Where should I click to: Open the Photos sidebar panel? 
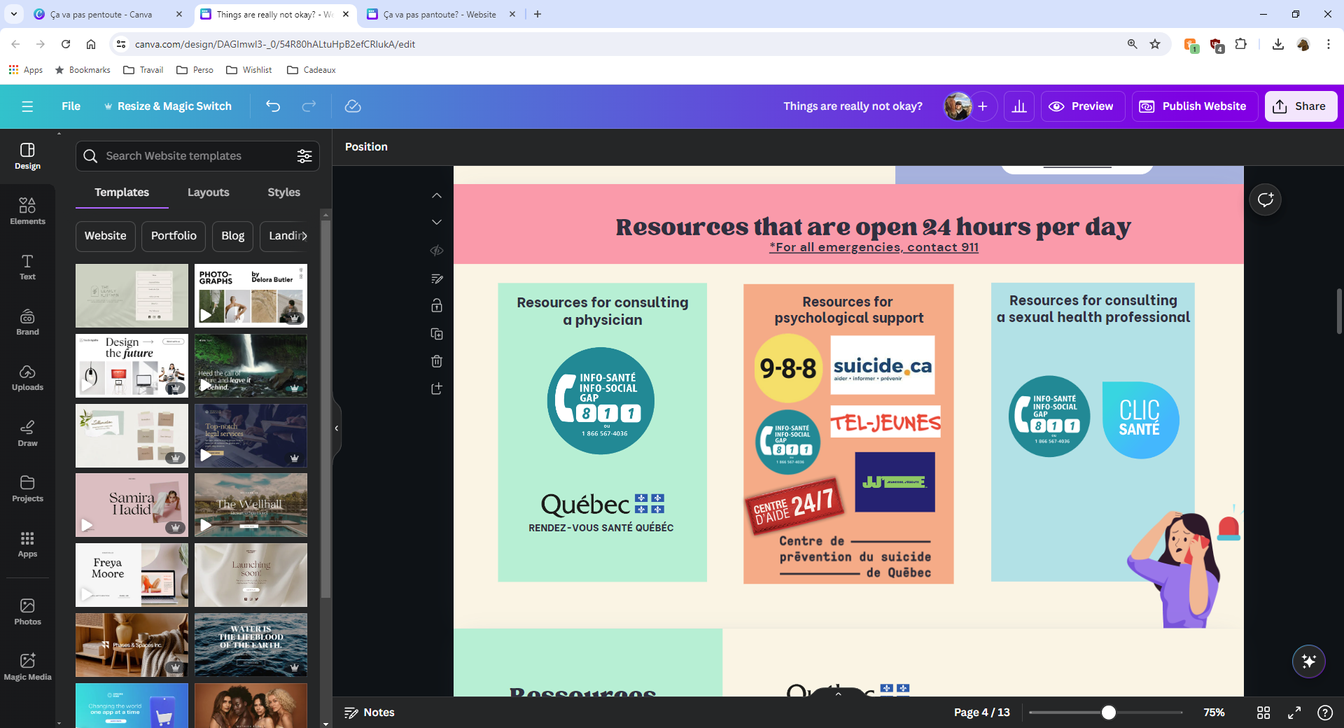pyautogui.click(x=27, y=611)
